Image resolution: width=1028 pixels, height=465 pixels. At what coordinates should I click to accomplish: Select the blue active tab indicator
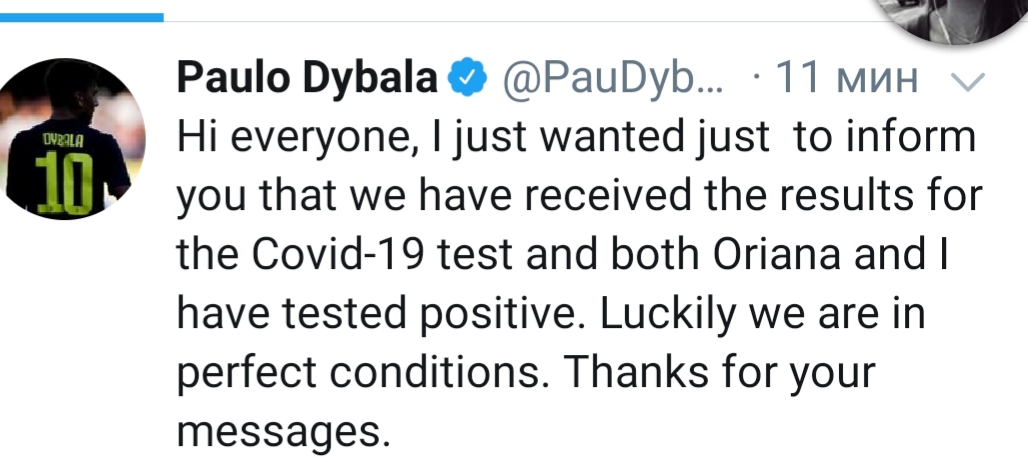pyautogui.click(x=81, y=16)
